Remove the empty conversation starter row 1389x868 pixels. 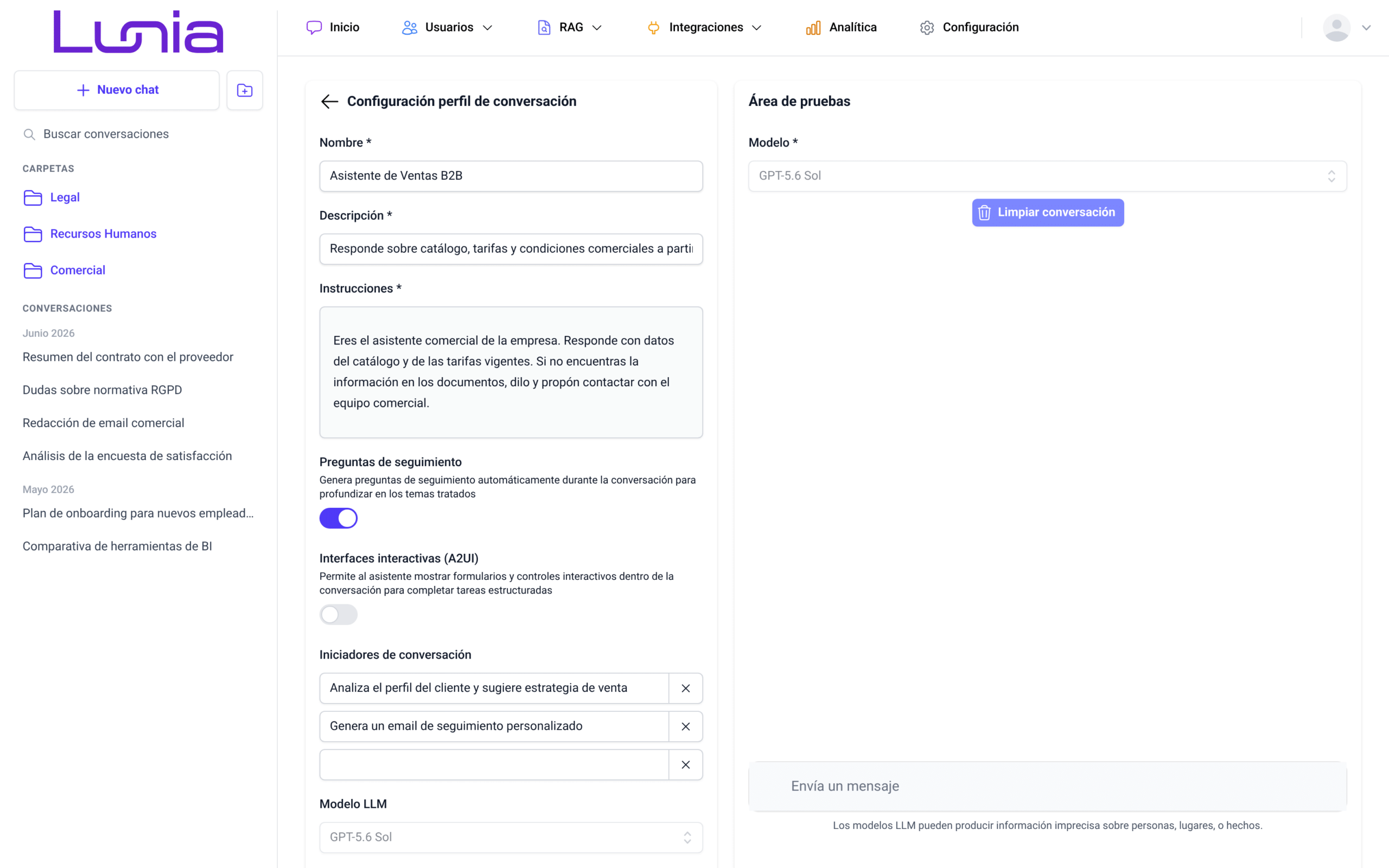pos(685,765)
